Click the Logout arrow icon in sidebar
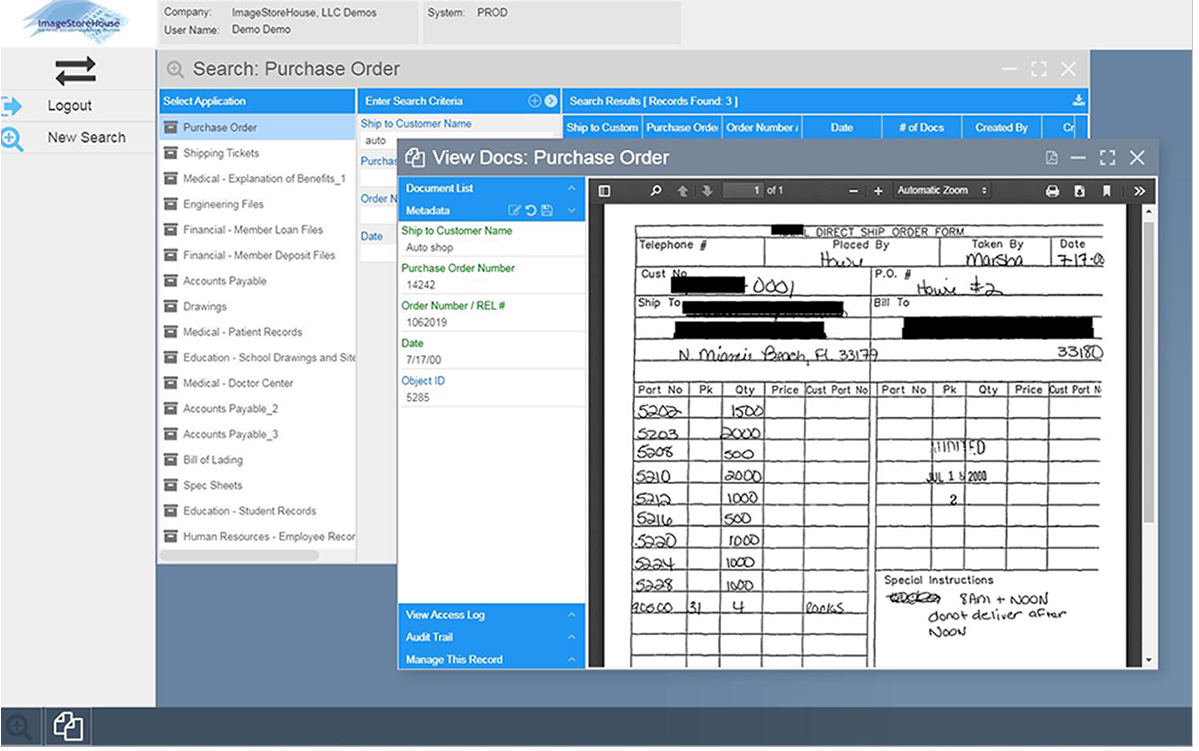 11,106
